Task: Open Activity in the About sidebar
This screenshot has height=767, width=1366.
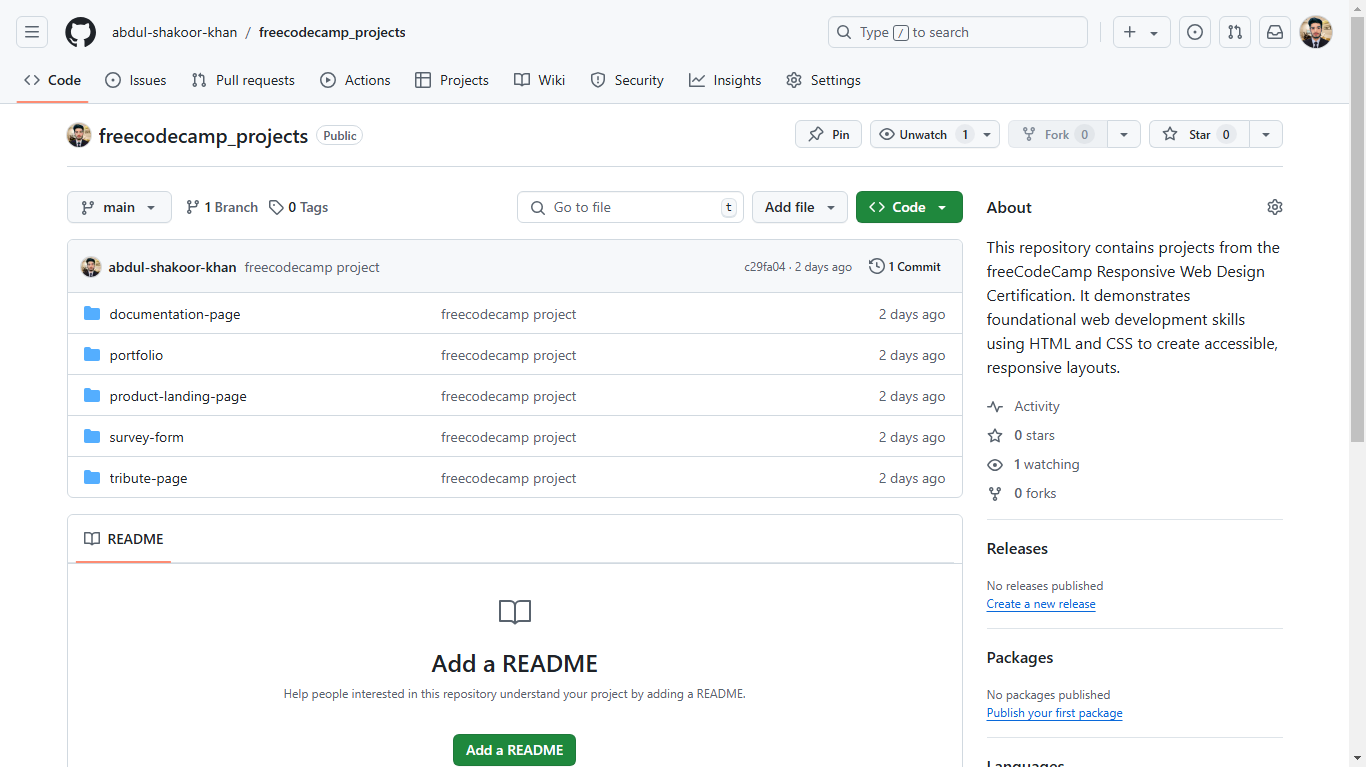Action: [x=1023, y=406]
